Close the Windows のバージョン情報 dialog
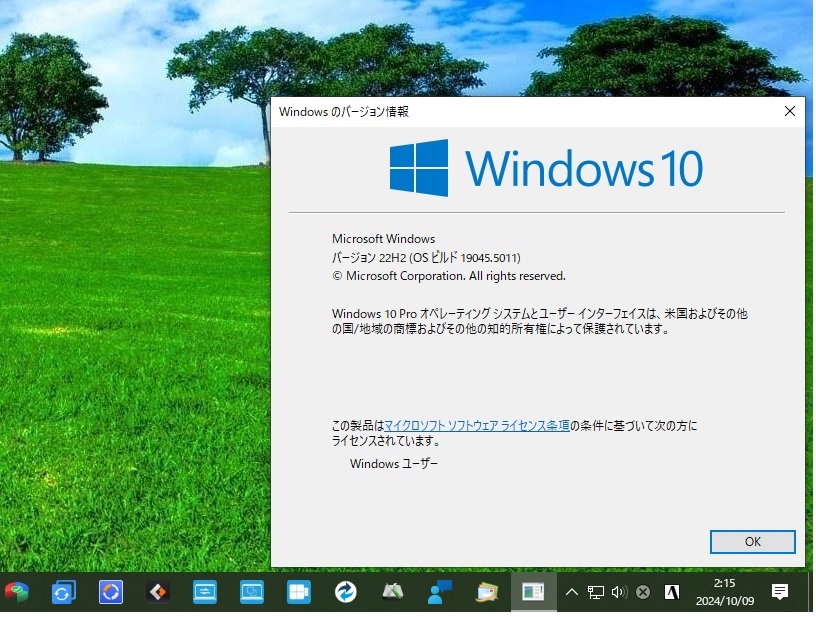The width and height of the screenshot is (816, 617). (x=789, y=111)
